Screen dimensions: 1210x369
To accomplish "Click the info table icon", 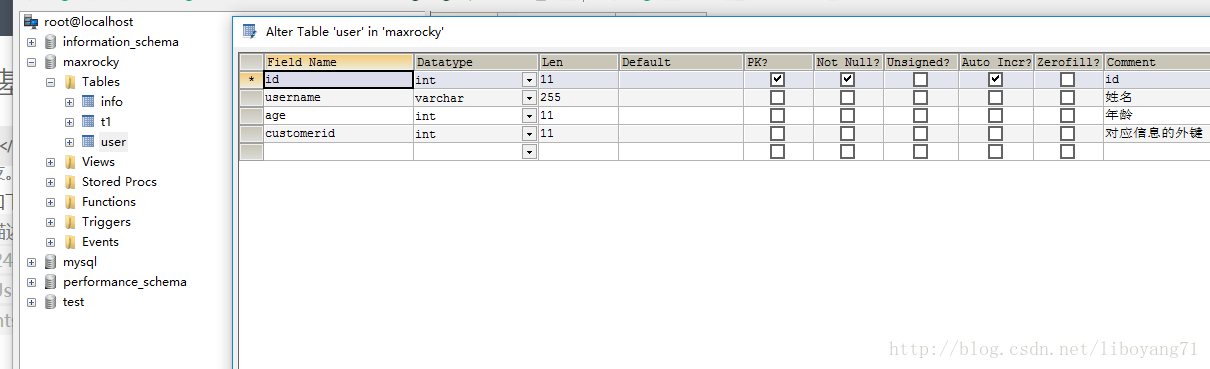I will [x=88, y=101].
